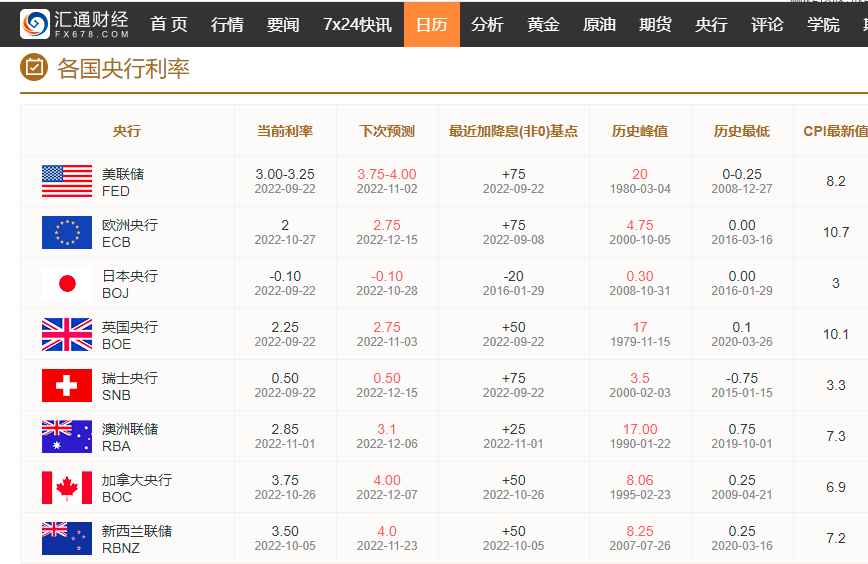
Task: Click the Japan flag icon
Action: pos(67,284)
